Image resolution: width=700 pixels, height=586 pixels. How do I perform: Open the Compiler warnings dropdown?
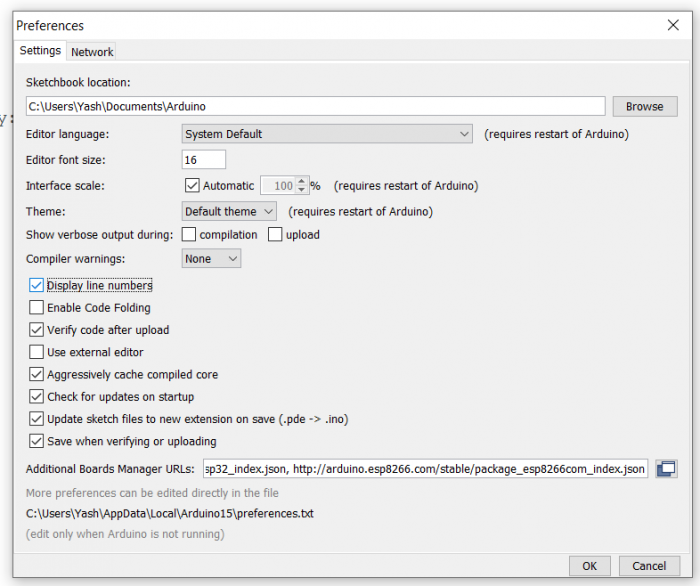click(211, 258)
